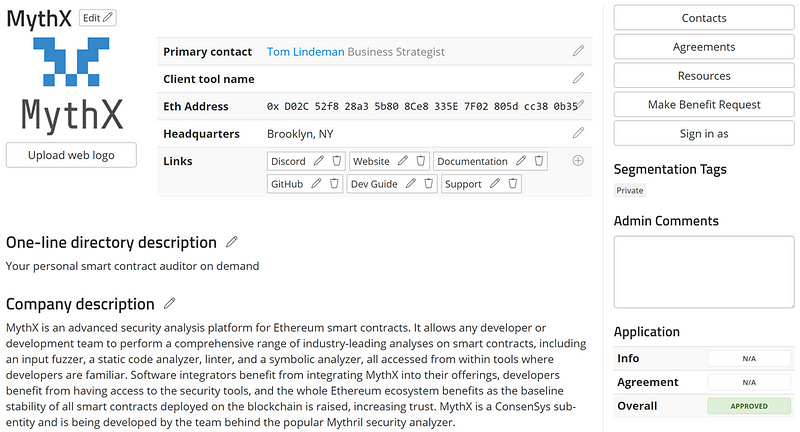The width and height of the screenshot is (800, 432).
Task: Delete the Support link trash icon
Action: click(513, 183)
